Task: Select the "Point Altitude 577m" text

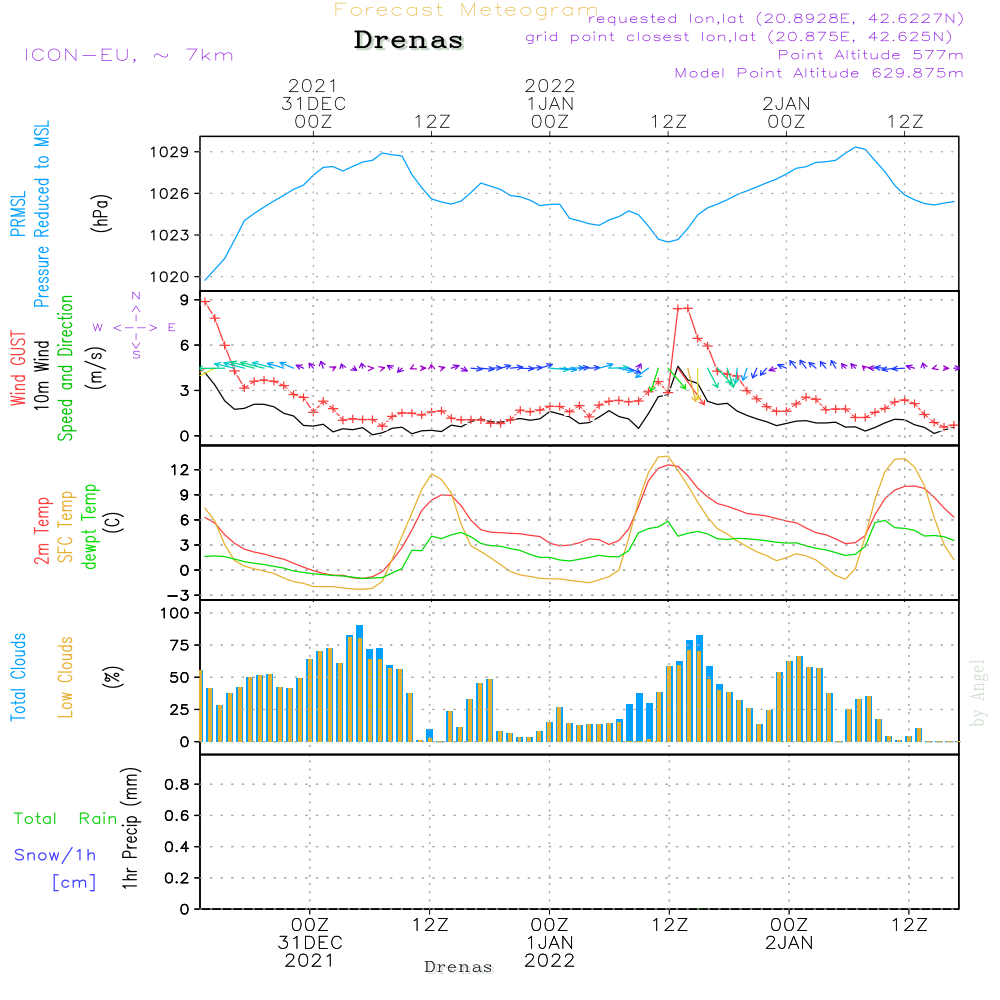Action: coord(870,55)
